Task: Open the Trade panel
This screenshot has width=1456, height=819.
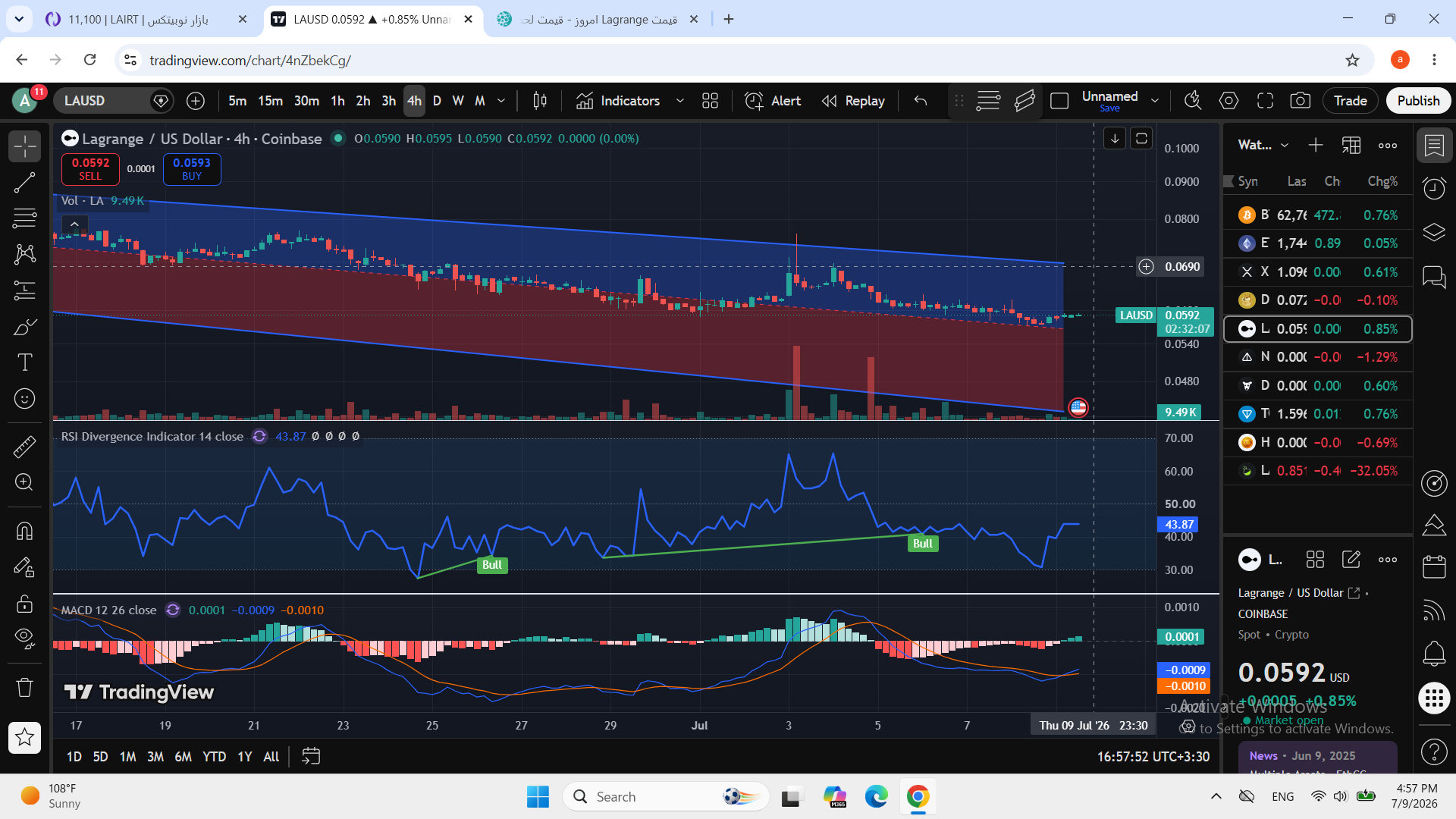Action: [1351, 101]
